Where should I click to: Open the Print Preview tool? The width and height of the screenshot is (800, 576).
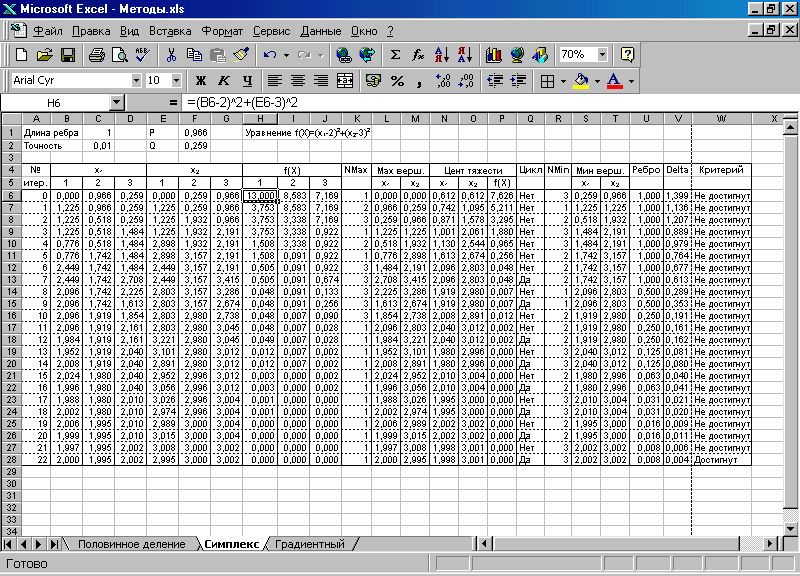click(119, 55)
